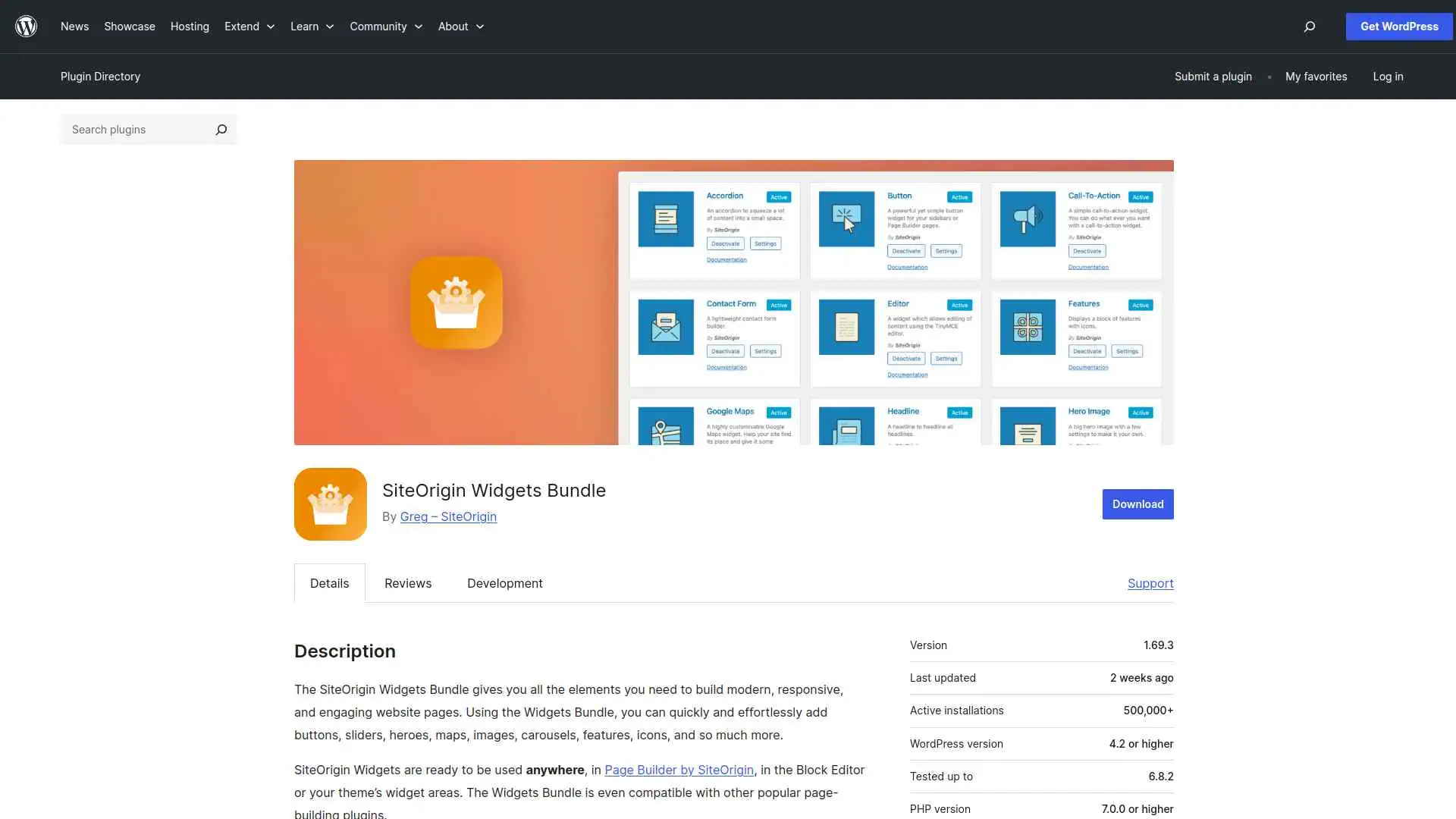
Task: Open the Support section
Action: (1150, 583)
